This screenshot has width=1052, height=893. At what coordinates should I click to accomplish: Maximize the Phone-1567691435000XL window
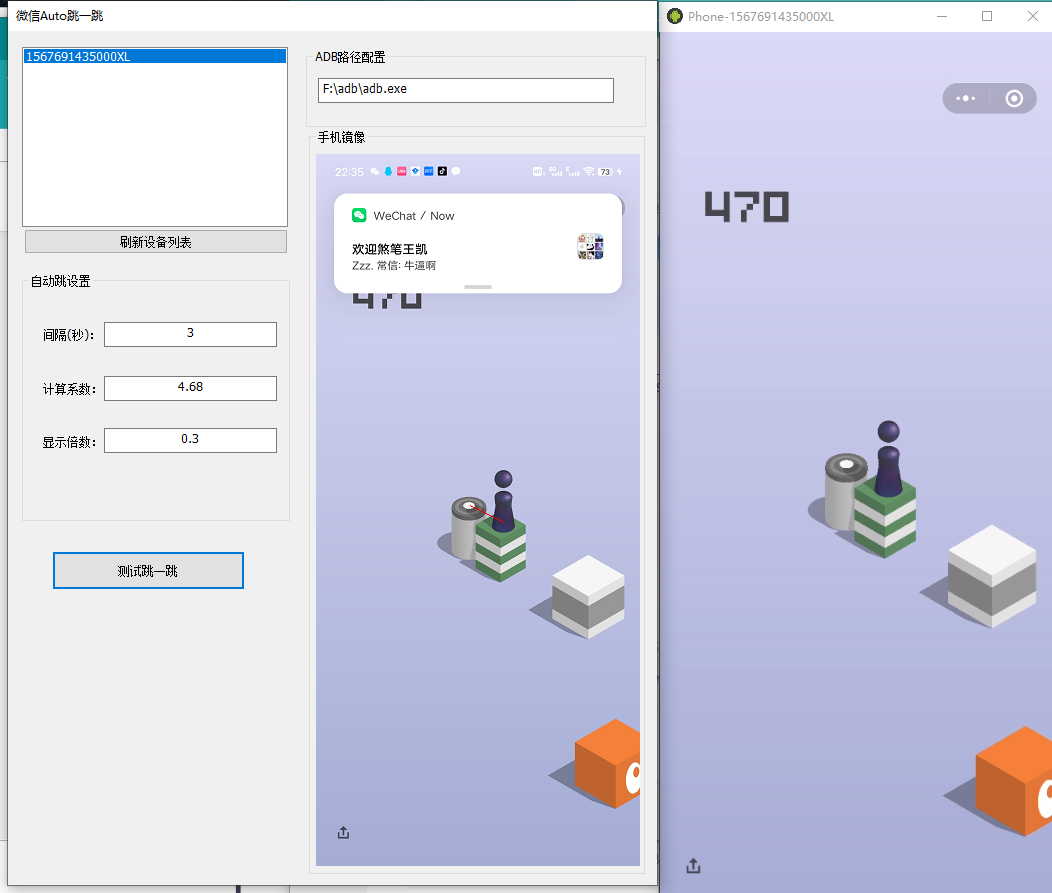[987, 16]
